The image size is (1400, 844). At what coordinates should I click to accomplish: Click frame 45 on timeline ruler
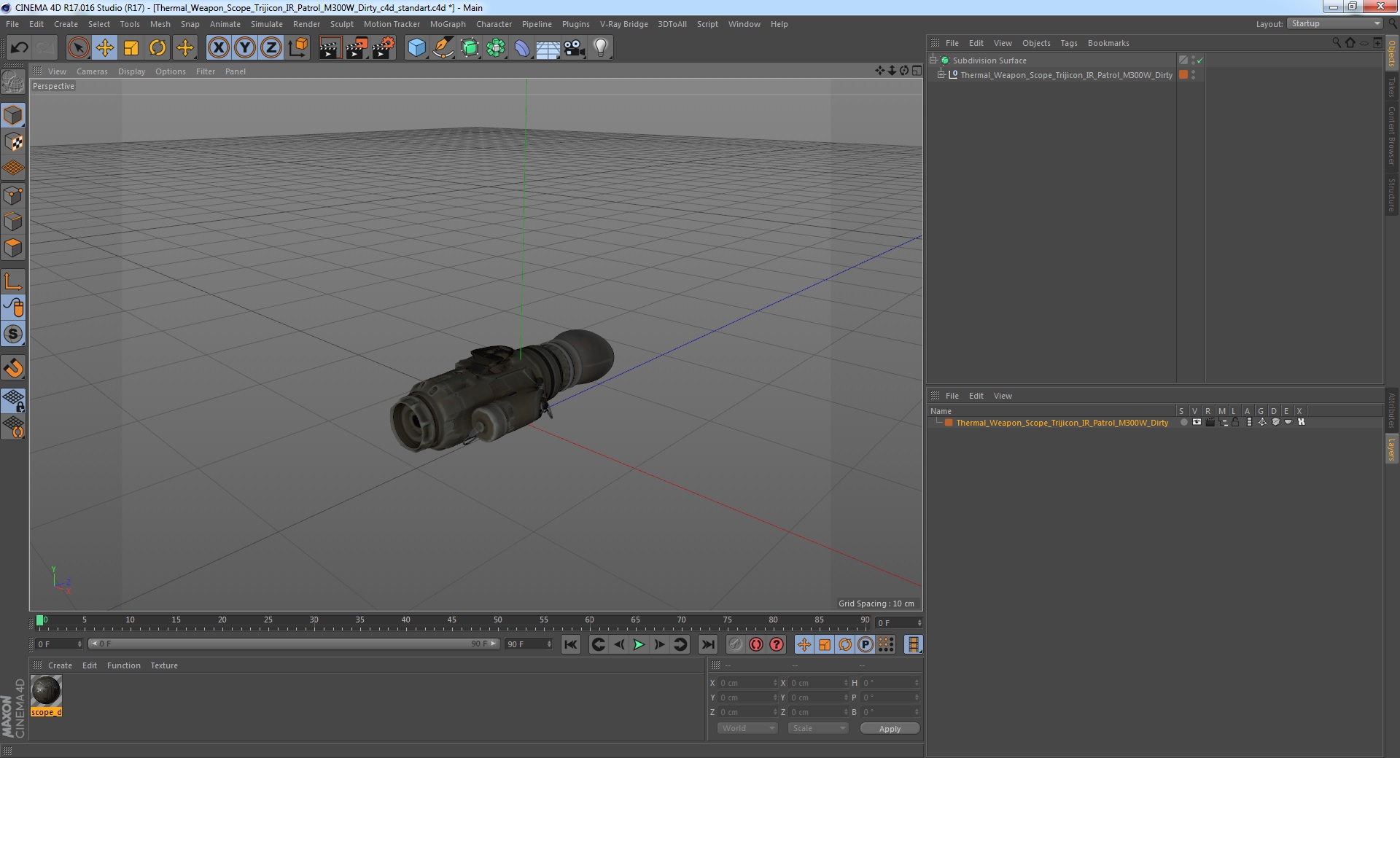tap(451, 620)
